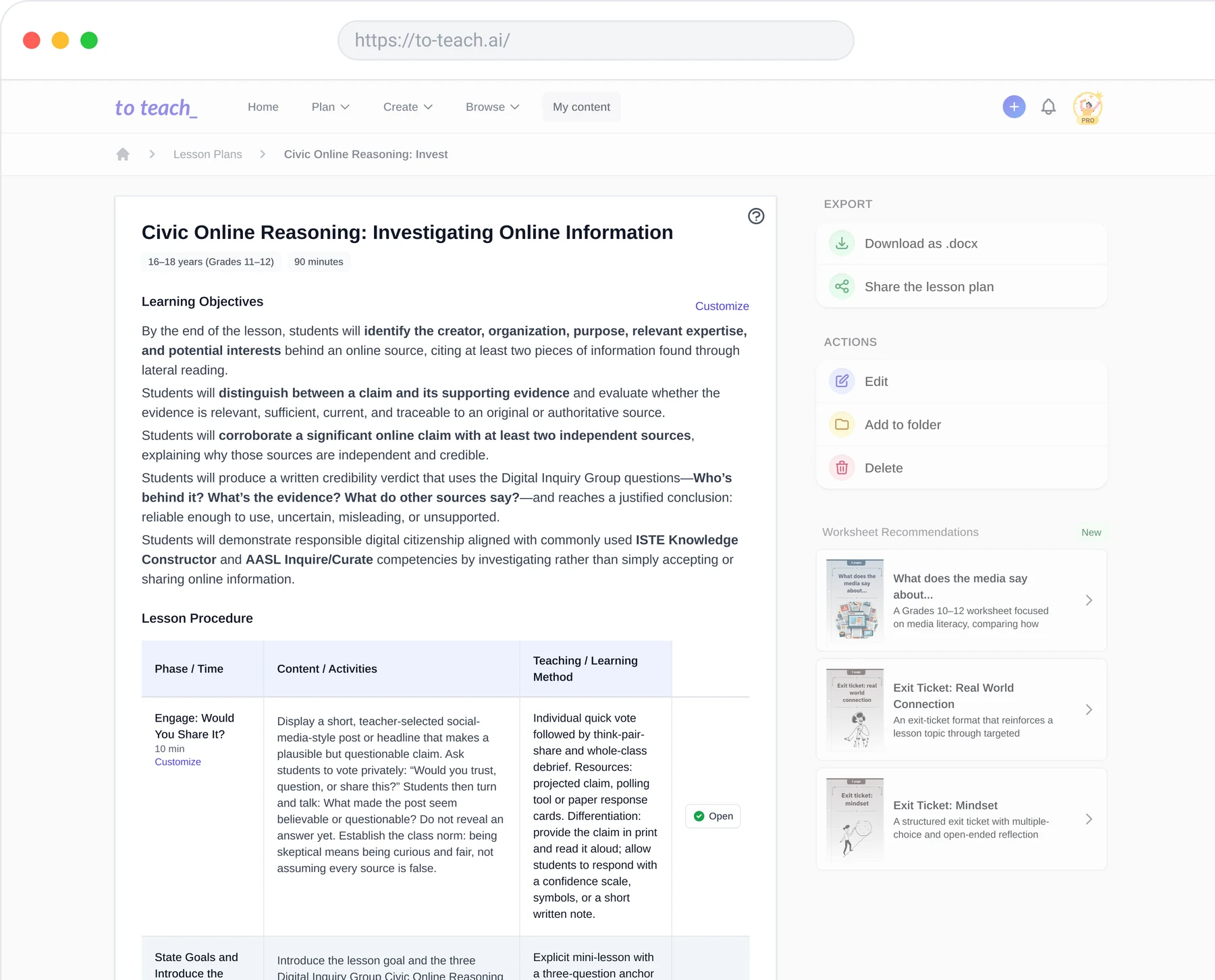Expand the Browse dropdown menu
Image resolution: width=1215 pixels, height=980 pixels.
[x=492, y=107]
